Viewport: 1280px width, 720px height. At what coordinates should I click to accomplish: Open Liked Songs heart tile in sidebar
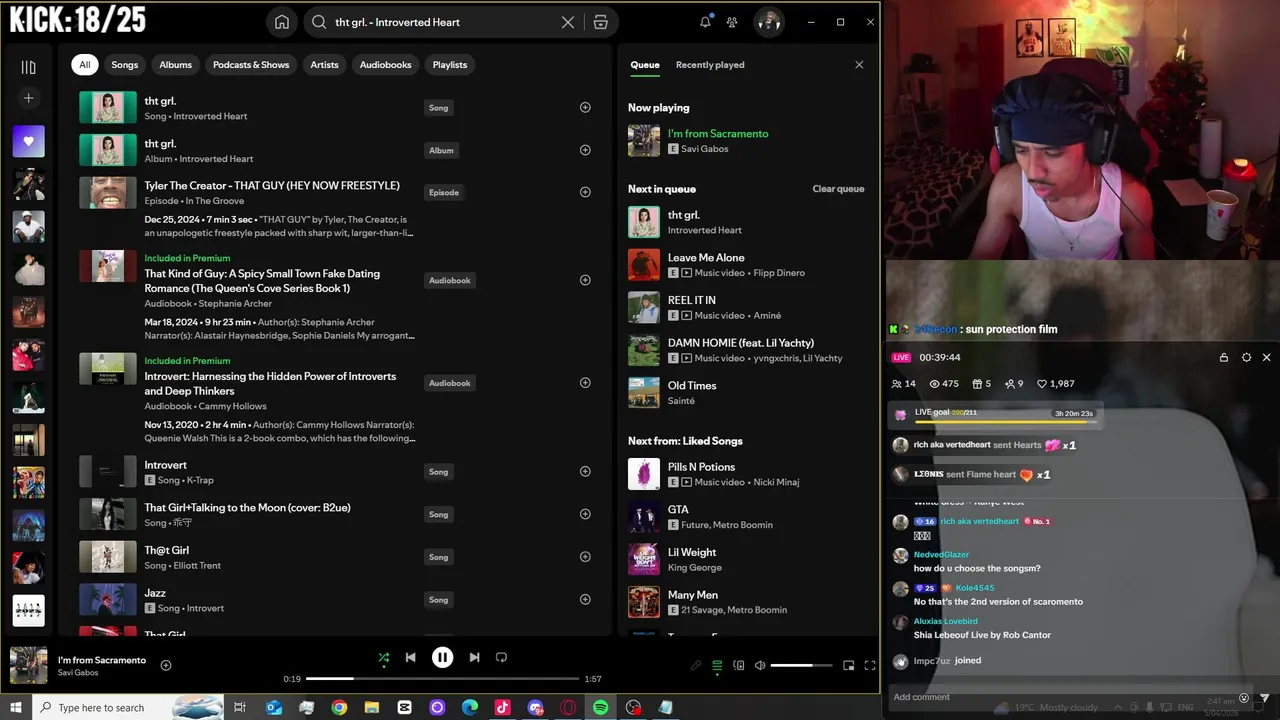28,141
